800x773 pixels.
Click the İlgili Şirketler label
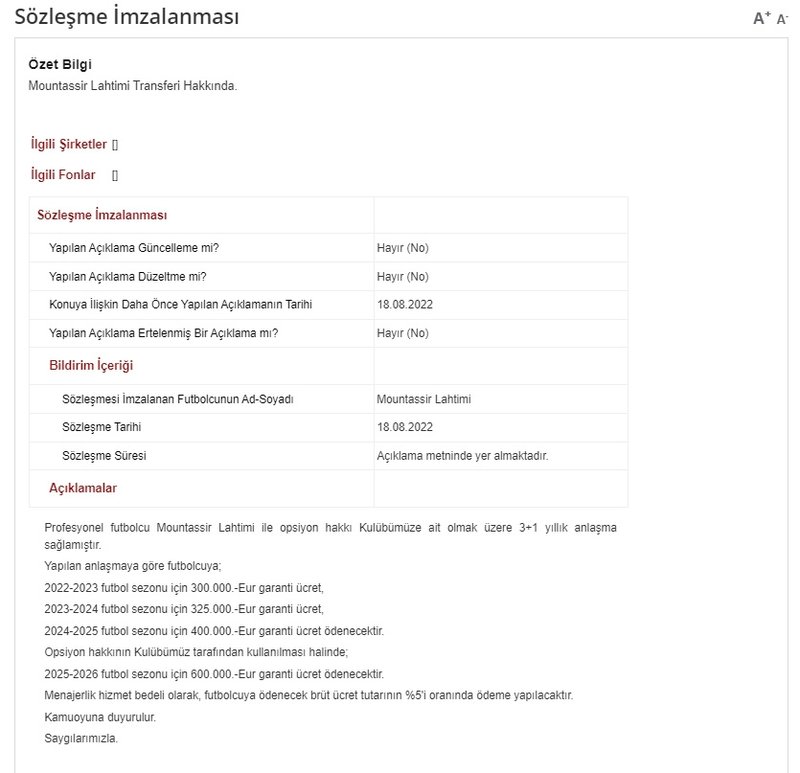pos(68,145)
